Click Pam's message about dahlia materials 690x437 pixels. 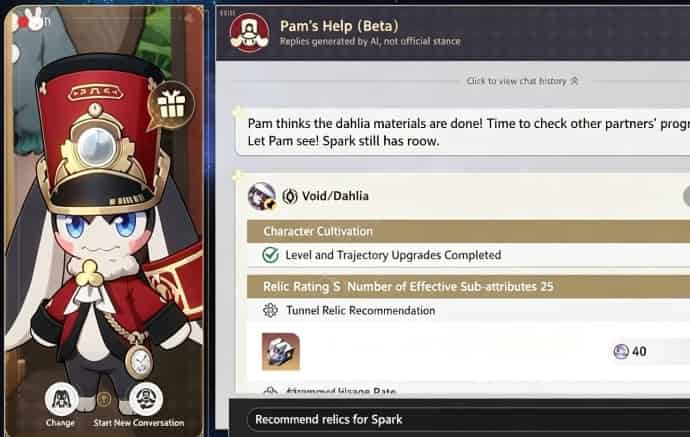coord(463,132)
